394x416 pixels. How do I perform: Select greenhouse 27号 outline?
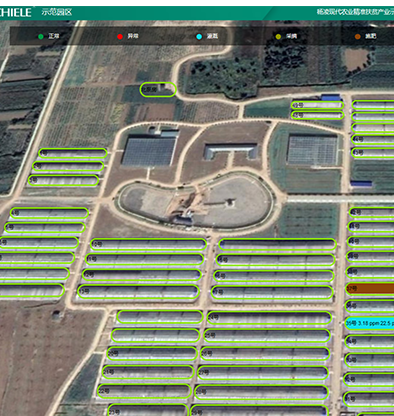[263, 373]
